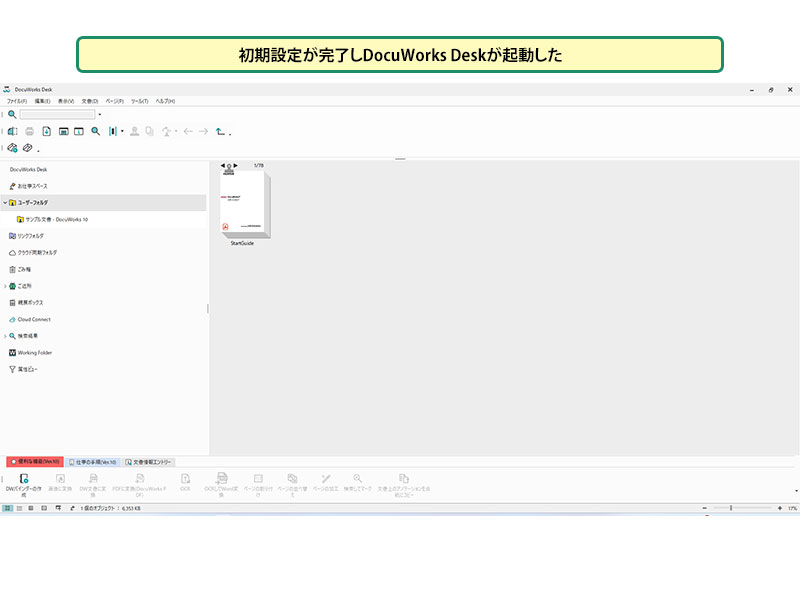Click the second window-pane info icon in toolbar
The width and height of the screenshot is (800, 600).
79,131
